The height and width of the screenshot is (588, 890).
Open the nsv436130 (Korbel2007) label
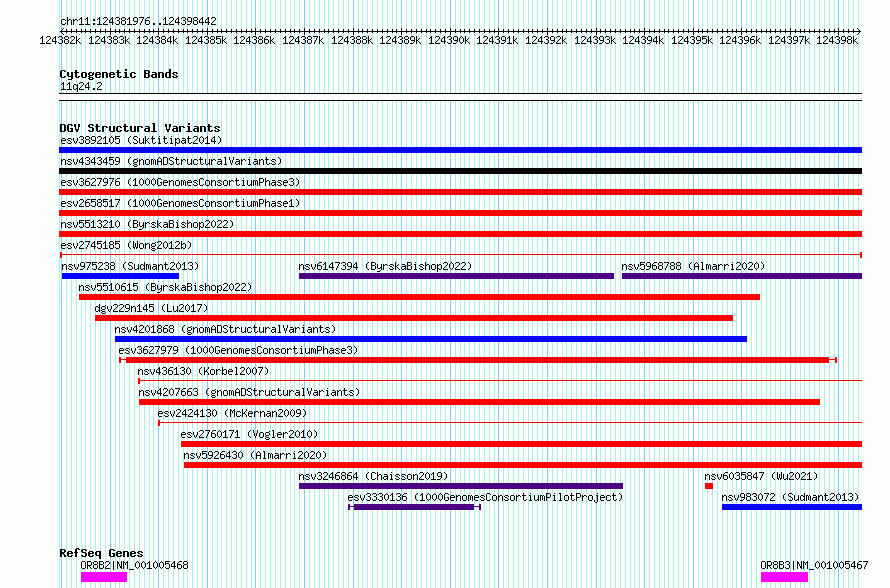click(x=203, y=371)
